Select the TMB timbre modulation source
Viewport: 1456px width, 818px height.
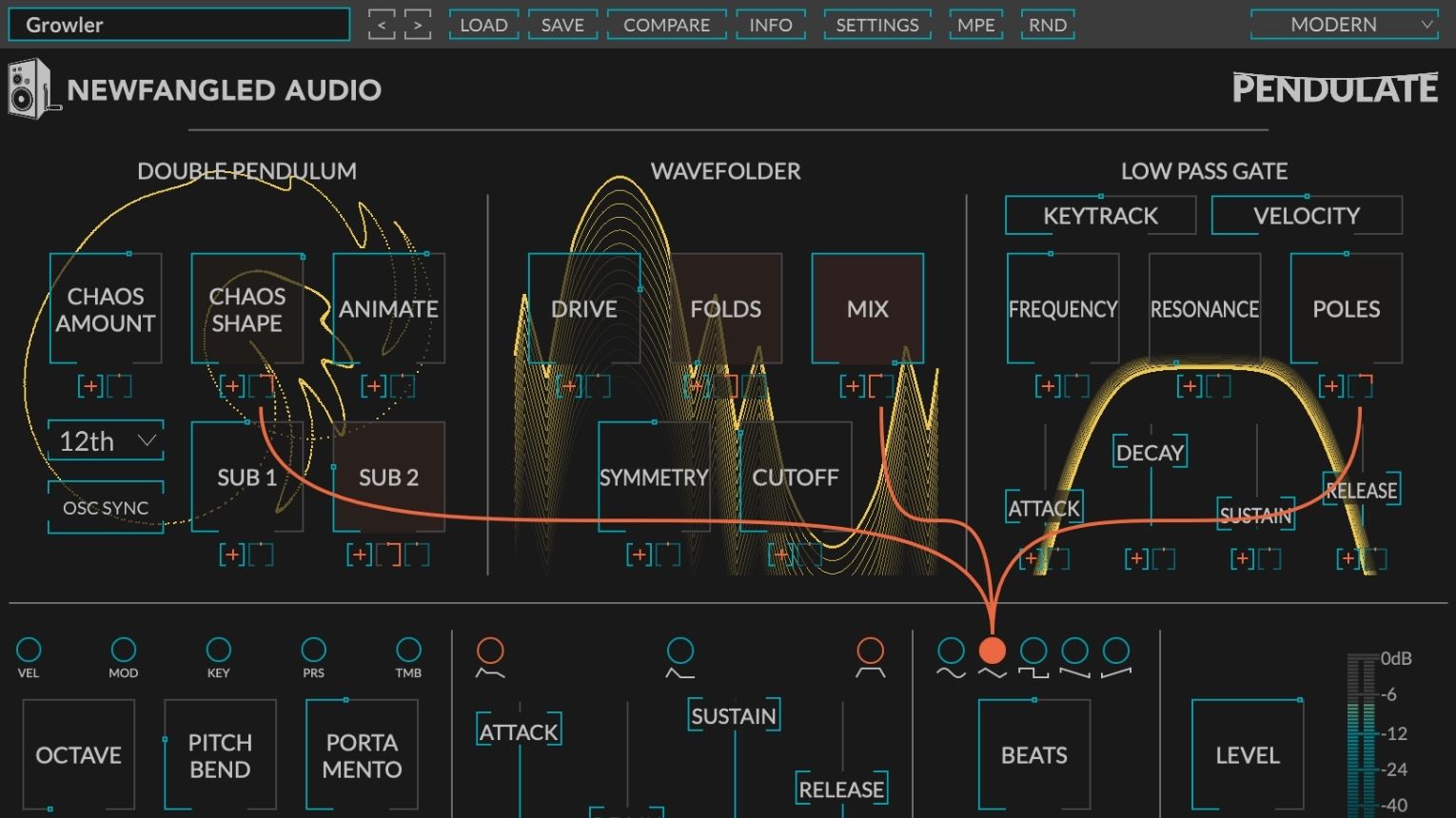pos(408,650)
